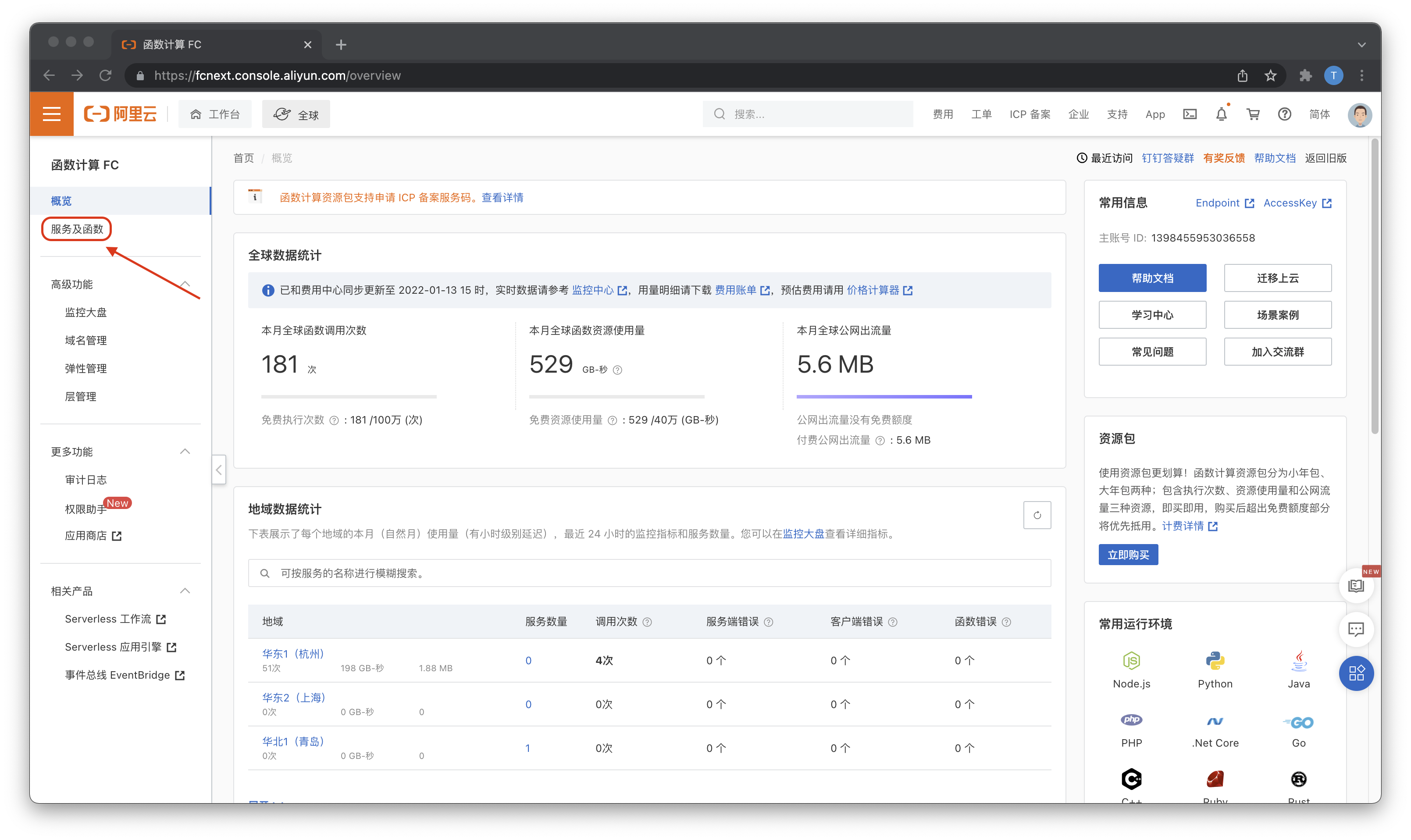Open 监控大盘 in the sidebar
Viewport: 1411px width, 840px height.
[x=86, y=313]
